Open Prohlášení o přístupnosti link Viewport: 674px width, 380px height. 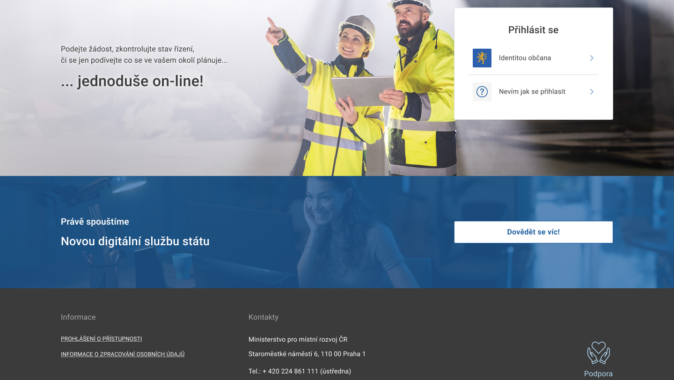[101, 339]
